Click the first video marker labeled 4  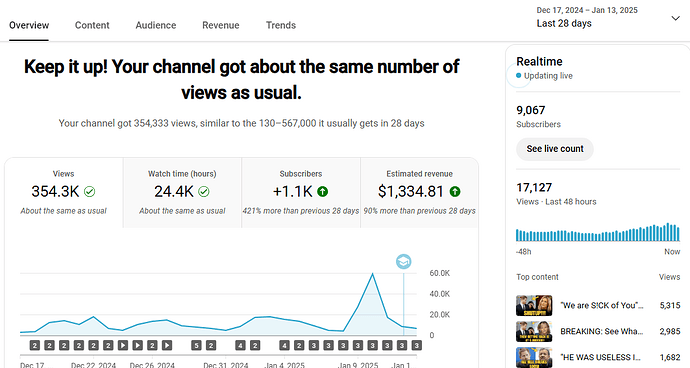(240, 346)
